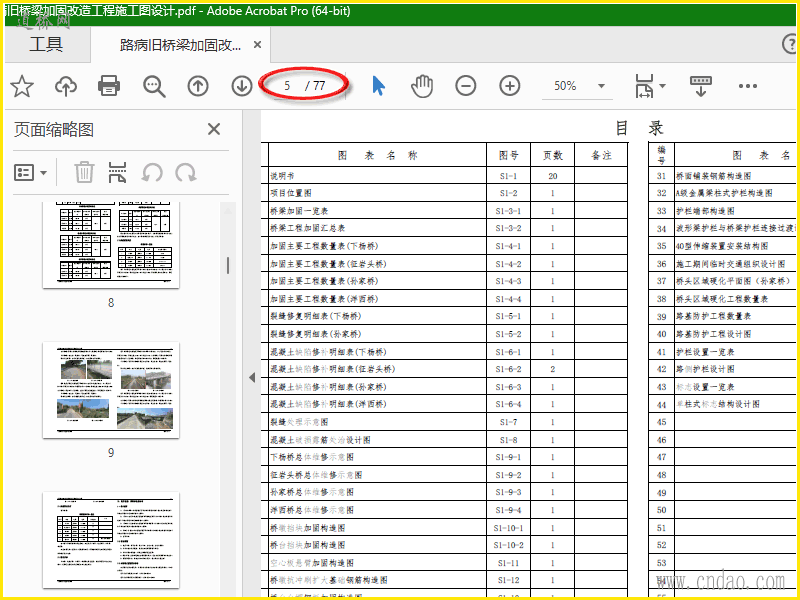Open the find text magnifier tool

(x=154, y=86)
